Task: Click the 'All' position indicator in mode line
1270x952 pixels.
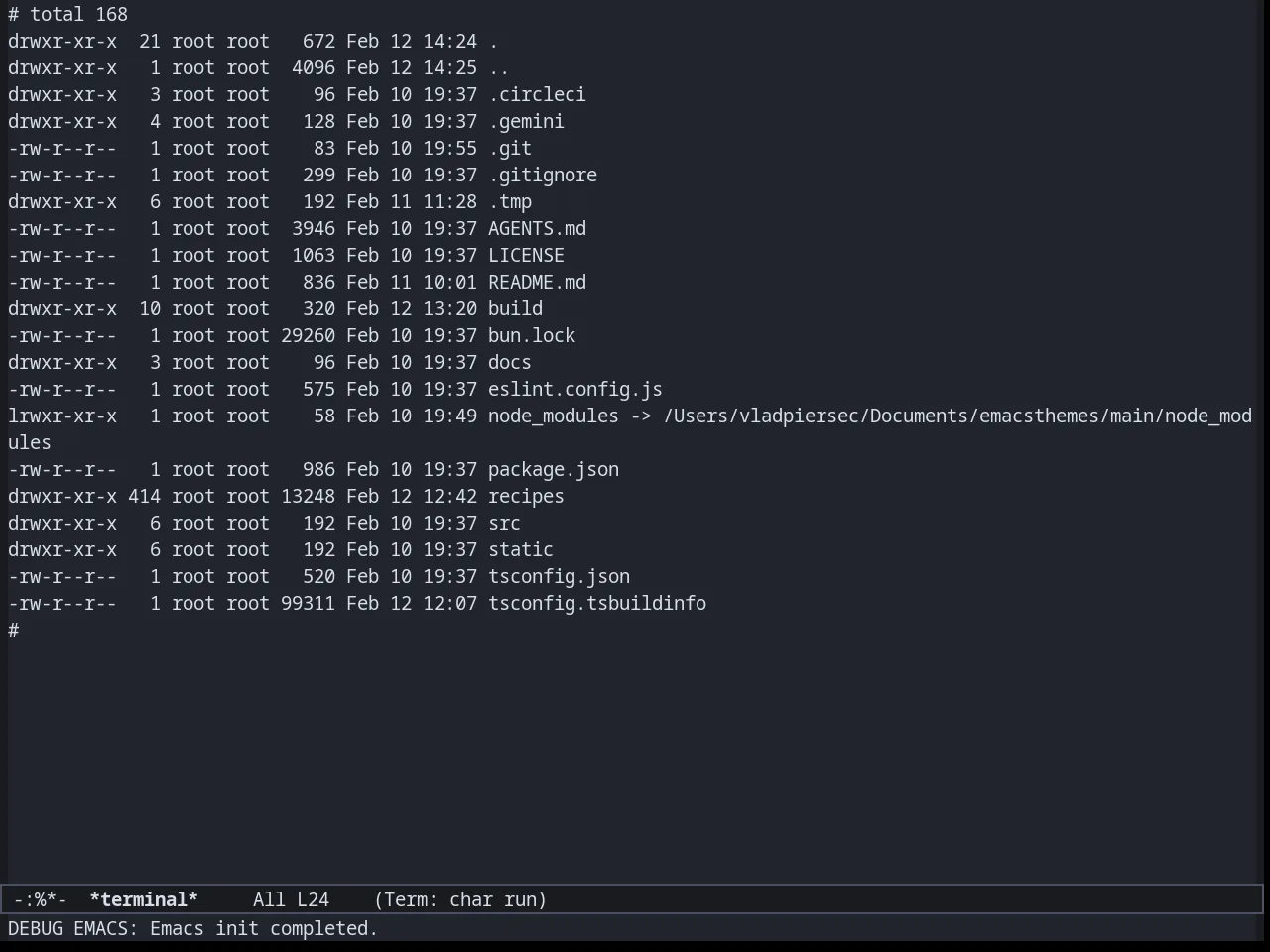Action: pos(269,899)
